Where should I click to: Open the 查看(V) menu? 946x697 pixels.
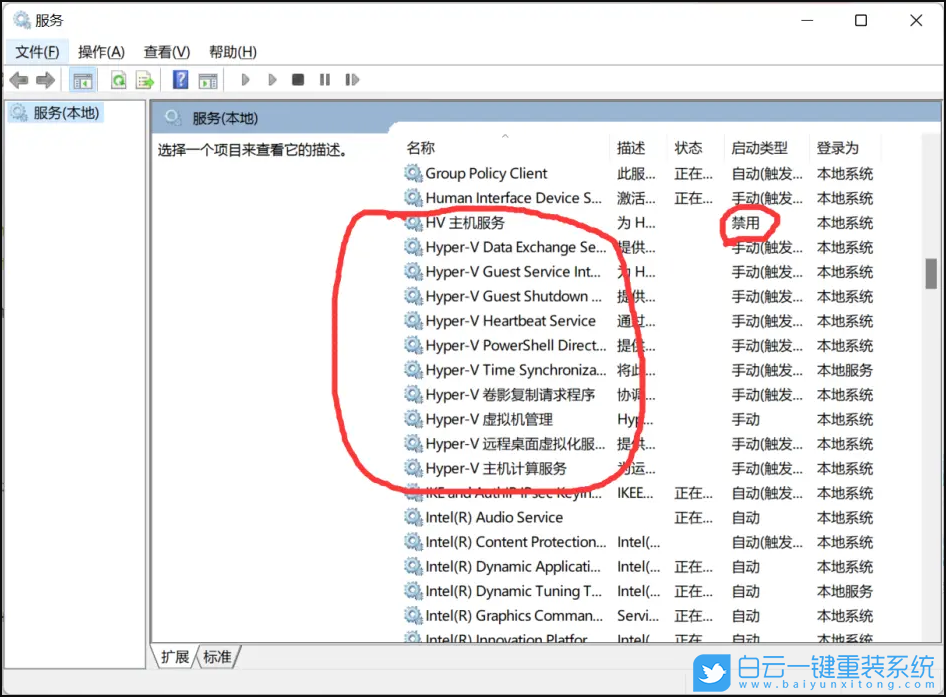(166, 51)
